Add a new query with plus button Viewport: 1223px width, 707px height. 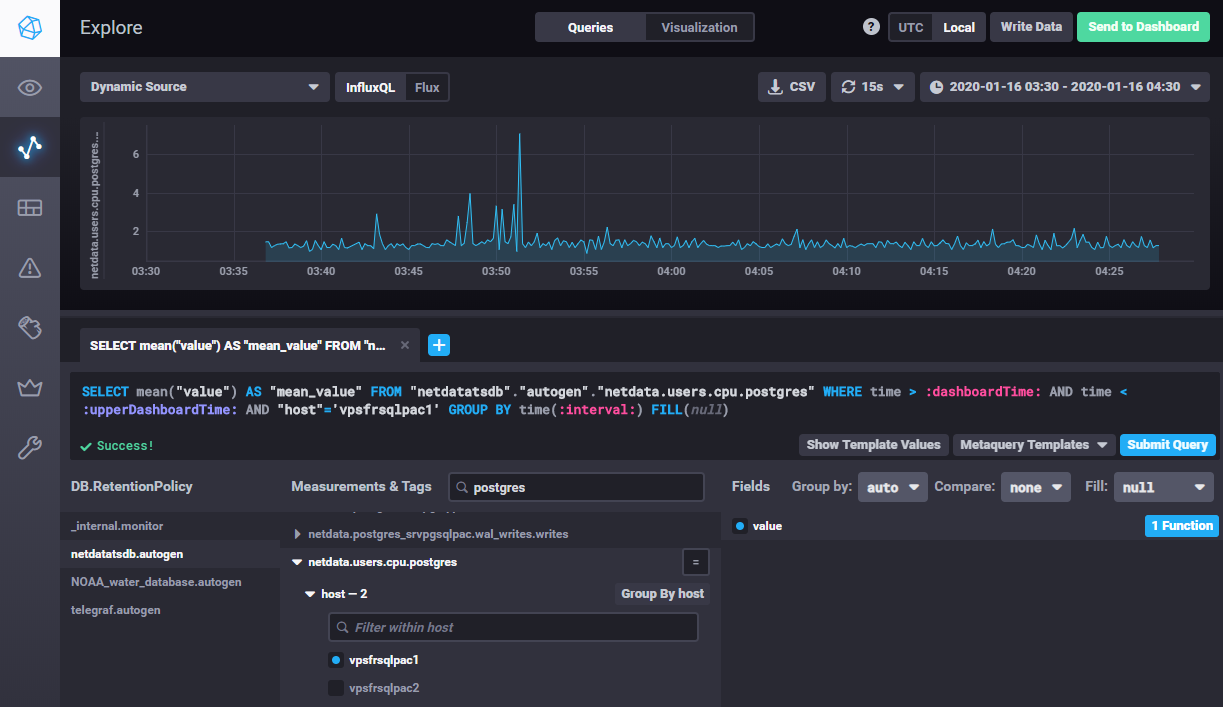pos(439,345)
